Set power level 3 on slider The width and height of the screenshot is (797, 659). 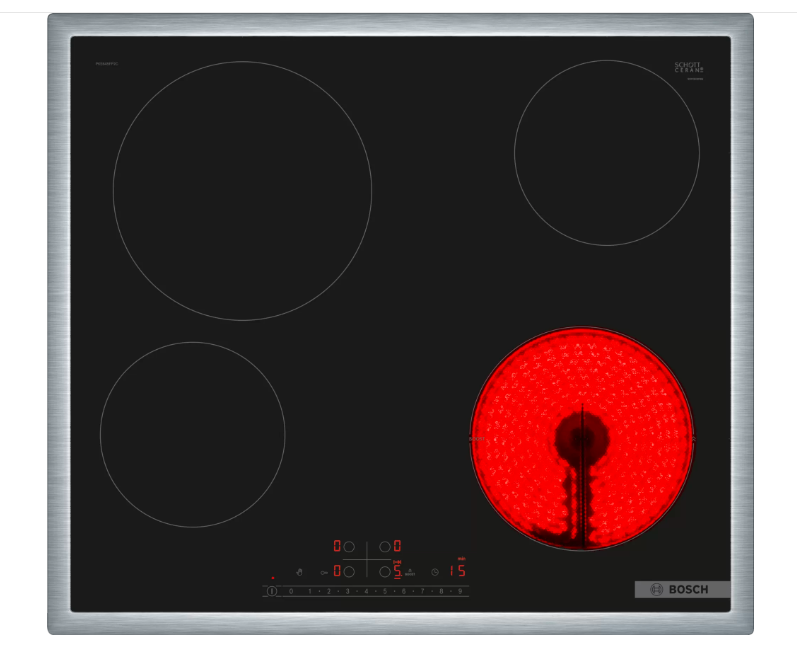[x=348, y=591]
